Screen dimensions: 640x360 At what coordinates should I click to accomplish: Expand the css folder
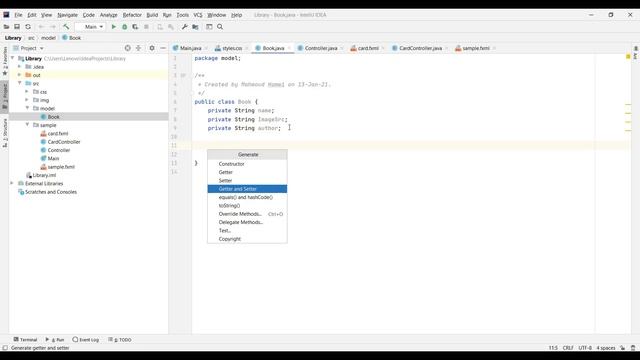click(x=27, y=92)
